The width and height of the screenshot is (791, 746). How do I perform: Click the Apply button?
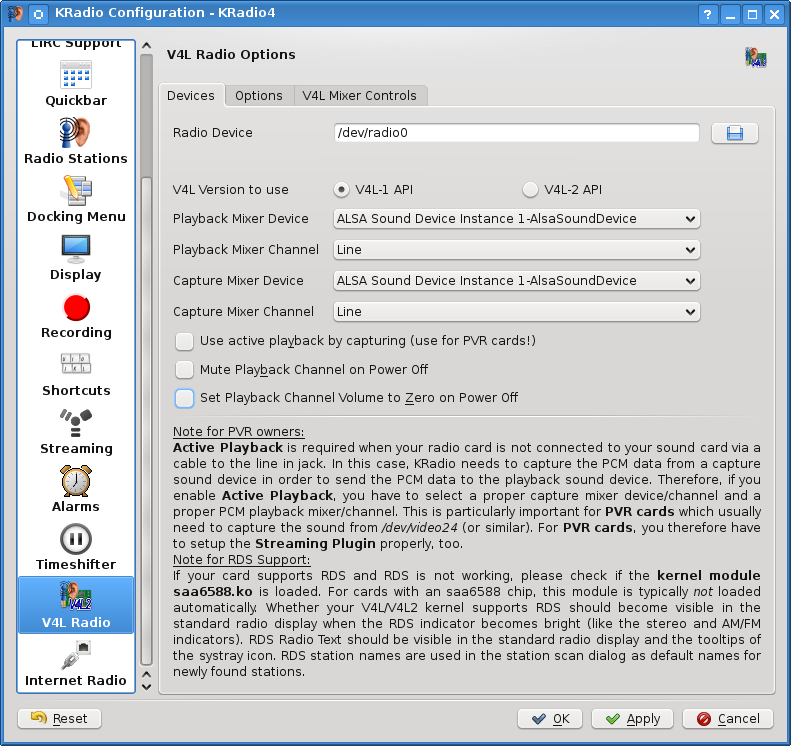pyautogui.click(x=632, y=718)
